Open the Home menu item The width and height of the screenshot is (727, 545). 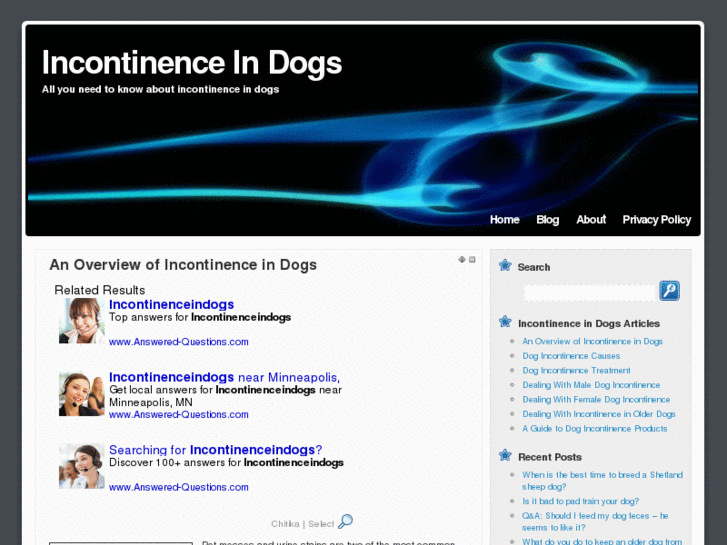click(504, 220)
